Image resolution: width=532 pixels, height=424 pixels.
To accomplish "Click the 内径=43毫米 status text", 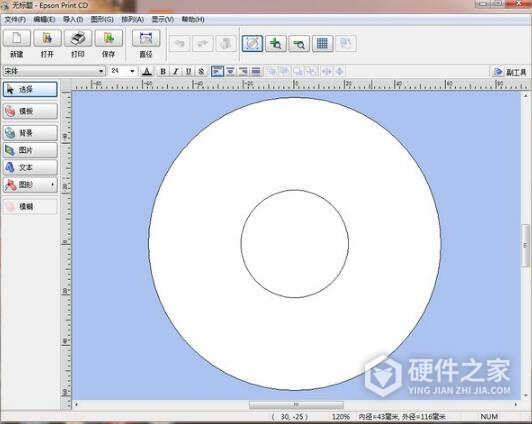I will point(378,417).
